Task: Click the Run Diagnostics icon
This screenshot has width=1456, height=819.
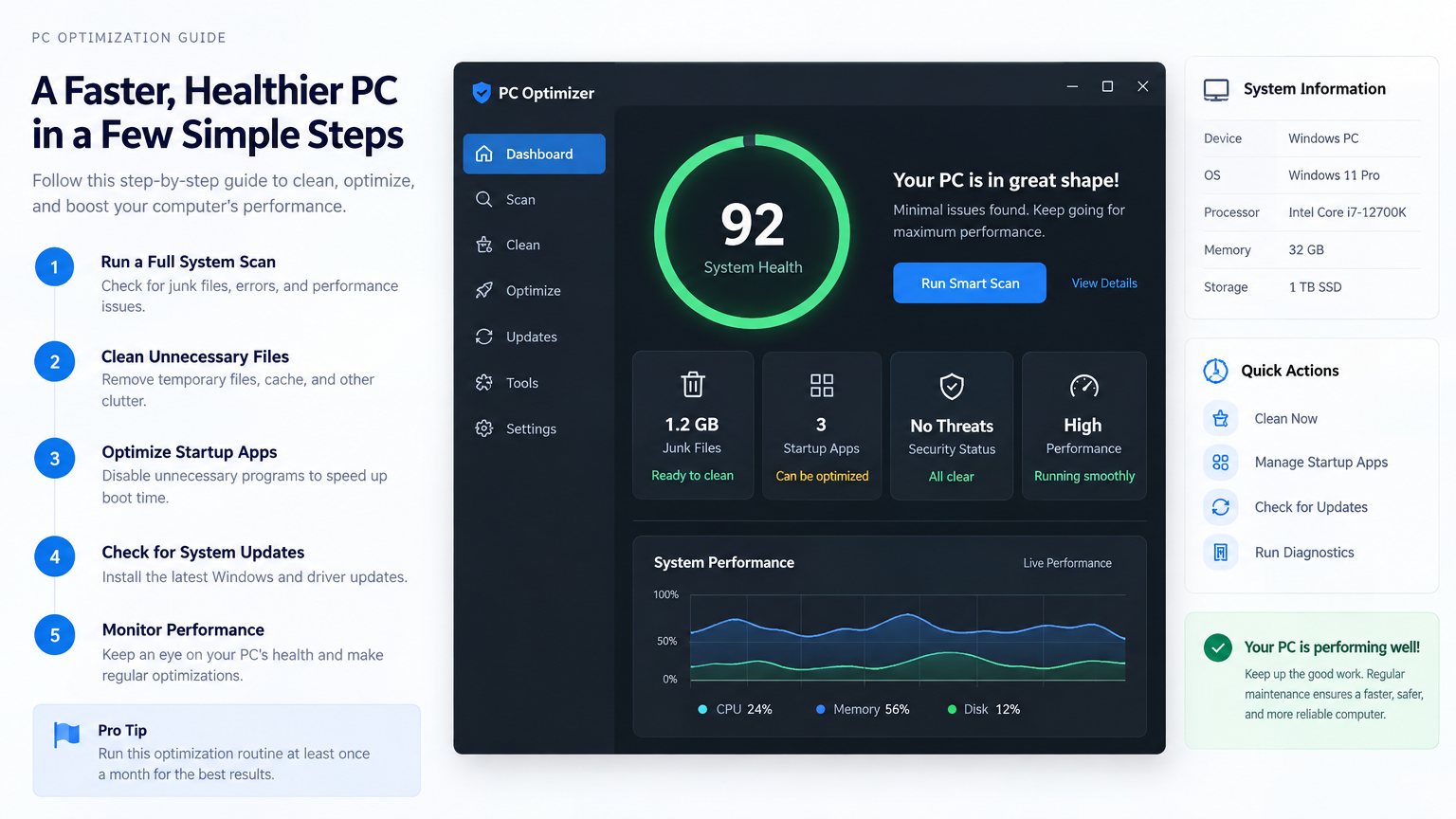Action: coord(1221,553)
